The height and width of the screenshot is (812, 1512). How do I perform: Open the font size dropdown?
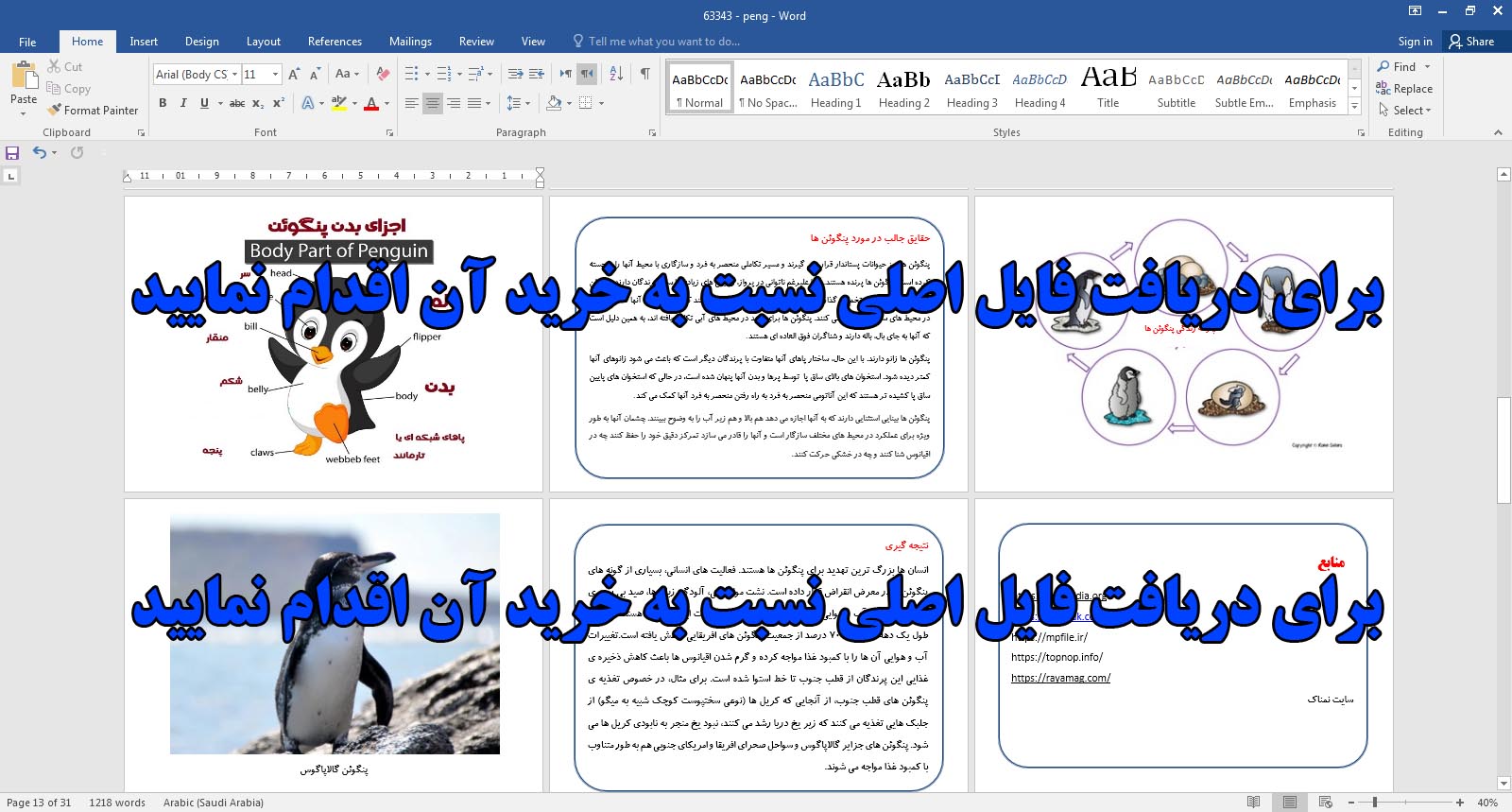(x=275, y=74)
